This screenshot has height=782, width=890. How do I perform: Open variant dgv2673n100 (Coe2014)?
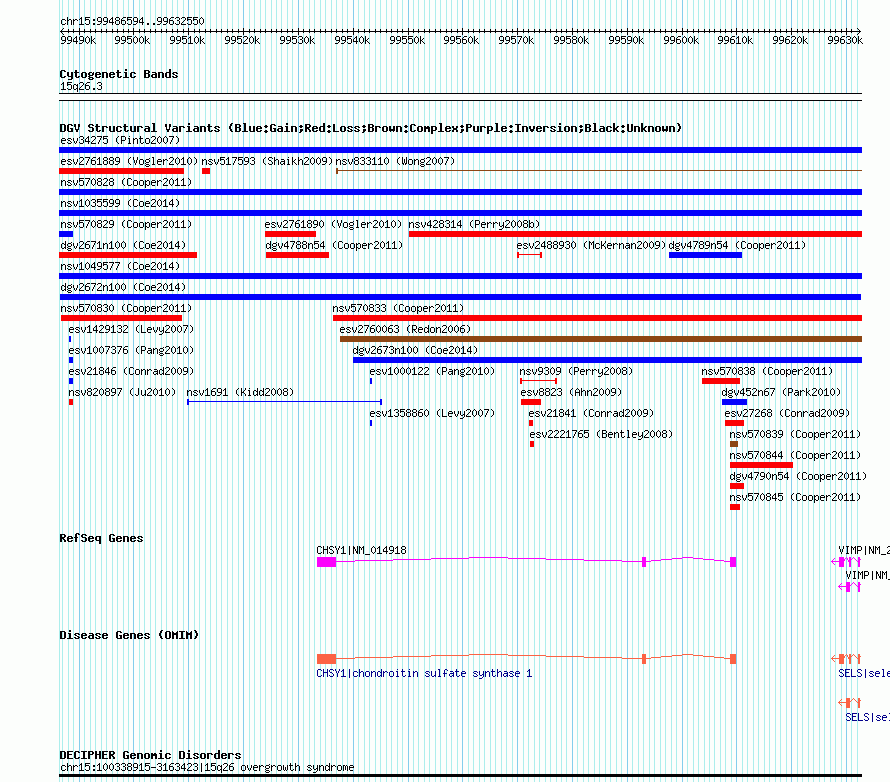[415, 350]
